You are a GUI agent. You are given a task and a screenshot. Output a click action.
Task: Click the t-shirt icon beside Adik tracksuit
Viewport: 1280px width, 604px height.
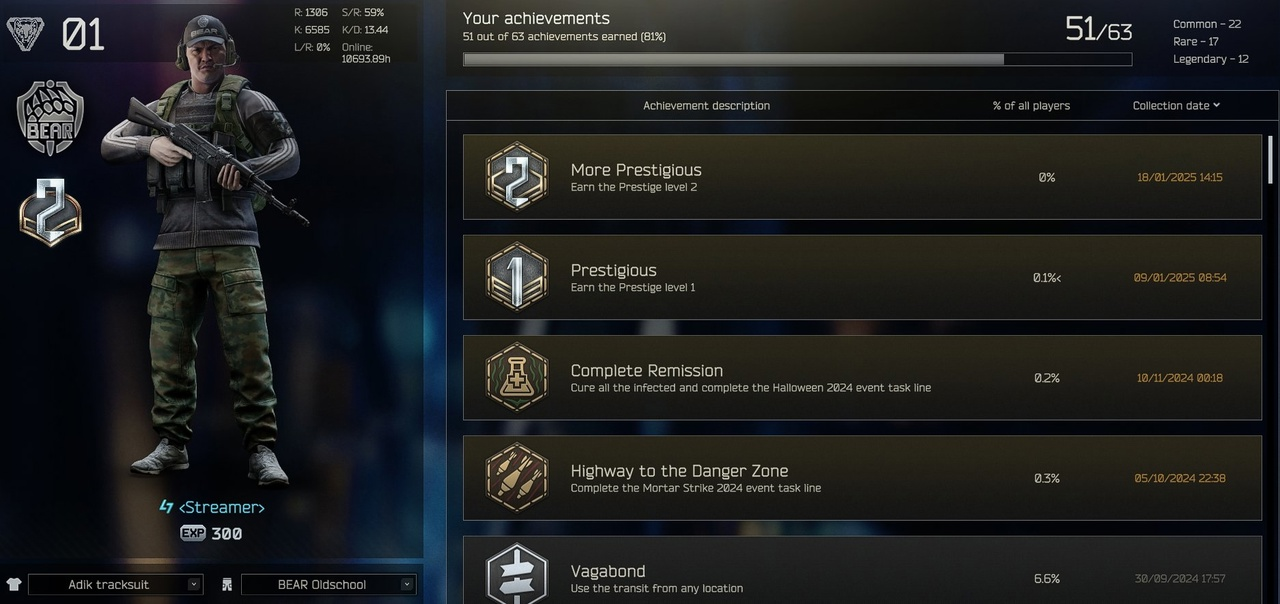pos(14,585)
